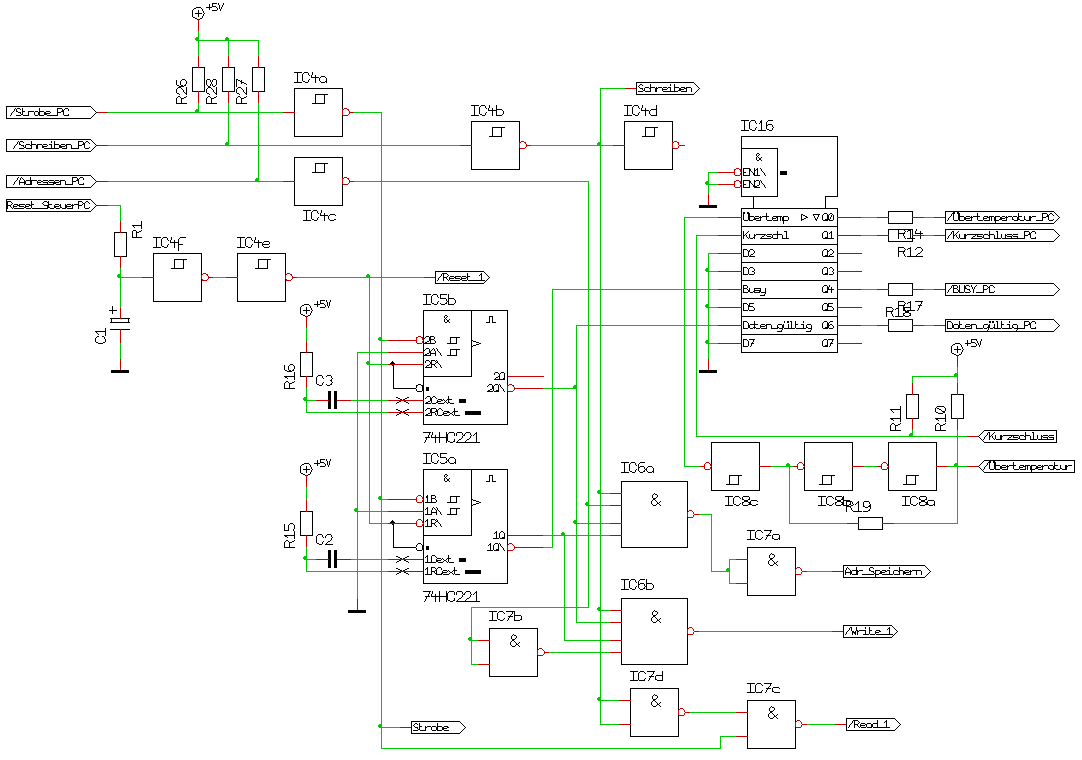Click the IC7b NAND gate
Image resolution: width=1082 pixels, height=760 pixels.
[x=513, y=652]
